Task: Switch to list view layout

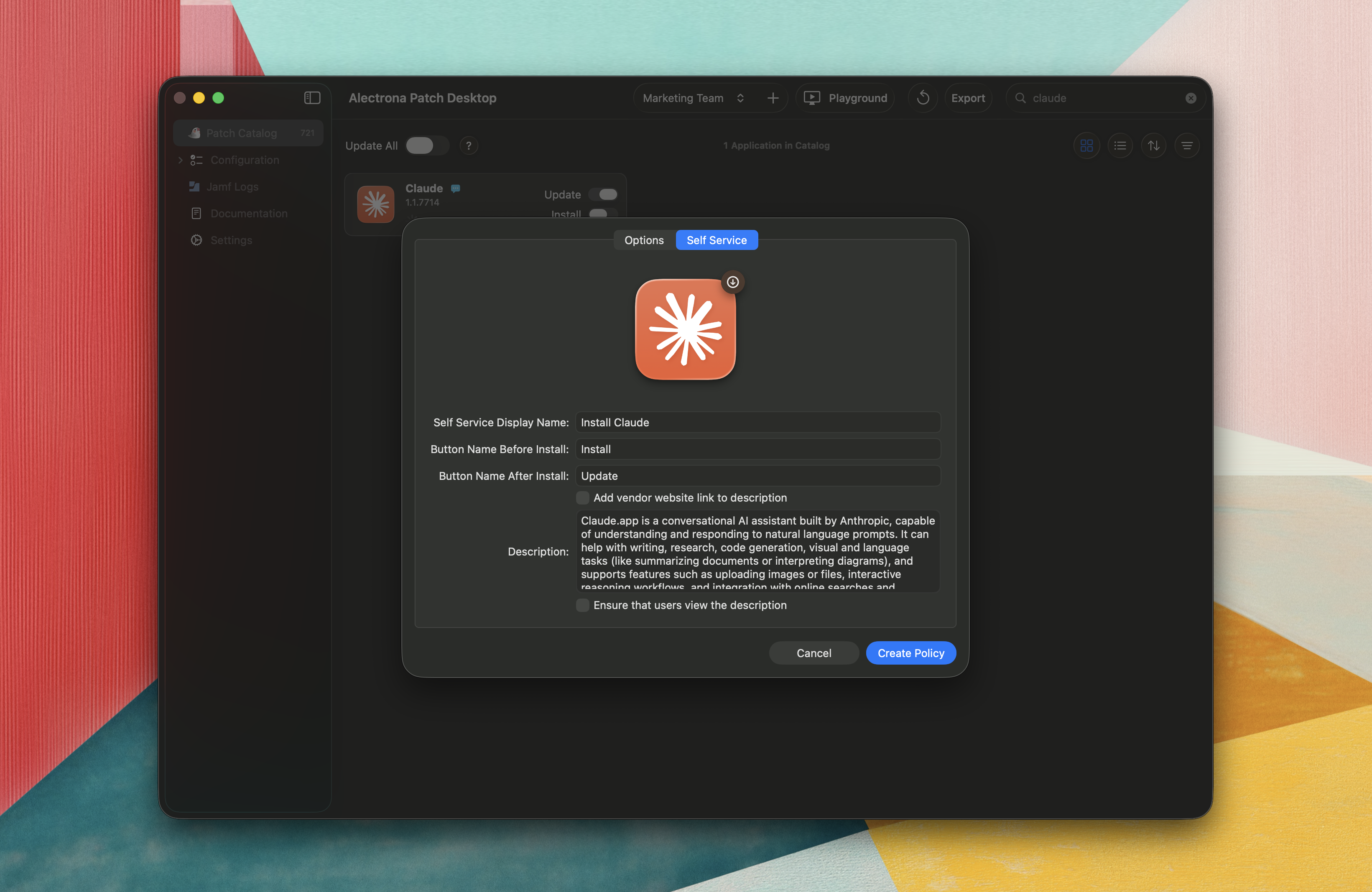Action: tap(1120, 145)
